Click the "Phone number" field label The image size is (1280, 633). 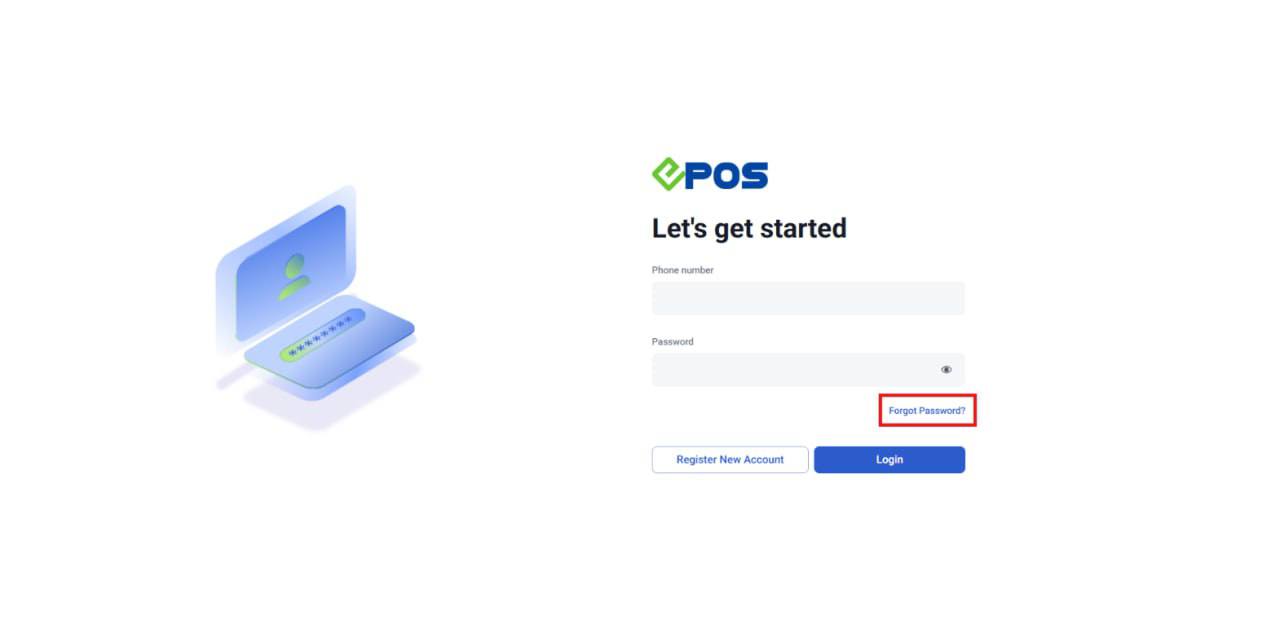click(x=683, y=270)
